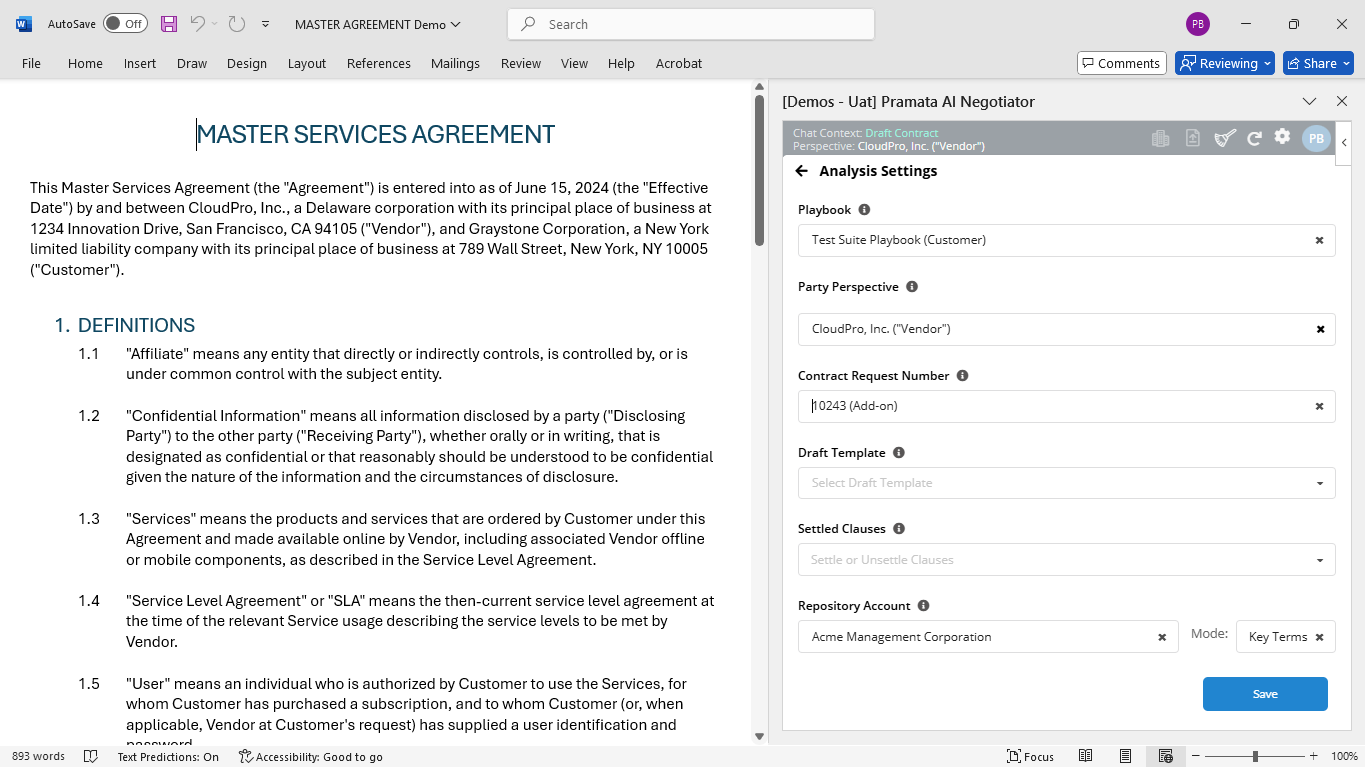Click the 893 words count in status bar
Image resolution: width=1365 pixels, height=767 pixels.
click(x=38, y=757)
